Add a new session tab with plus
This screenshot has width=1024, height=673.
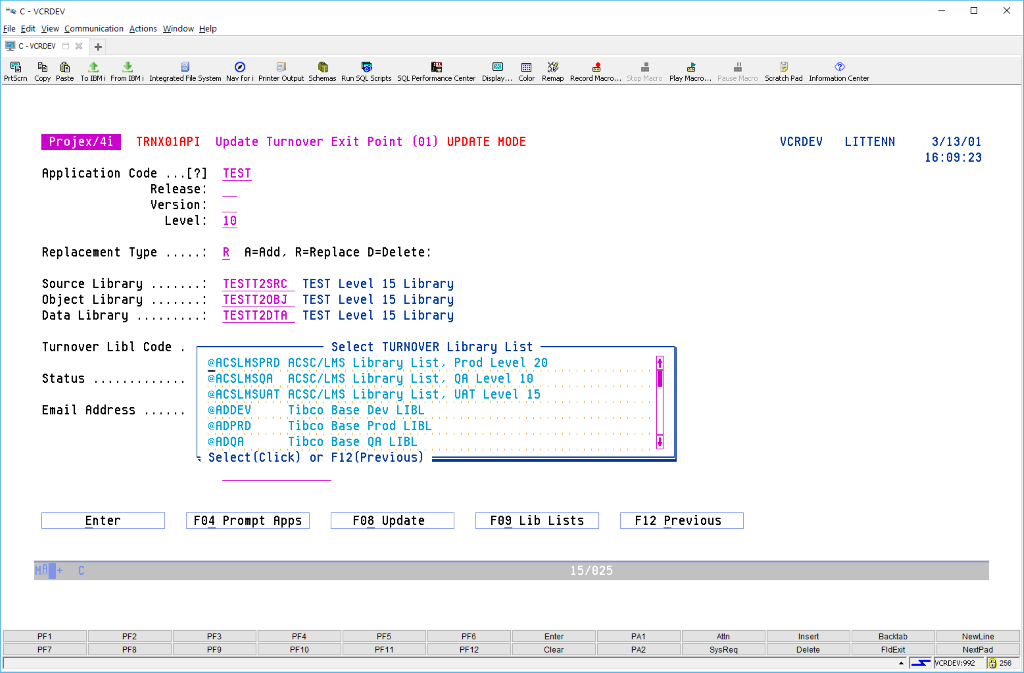click(98, 46)
